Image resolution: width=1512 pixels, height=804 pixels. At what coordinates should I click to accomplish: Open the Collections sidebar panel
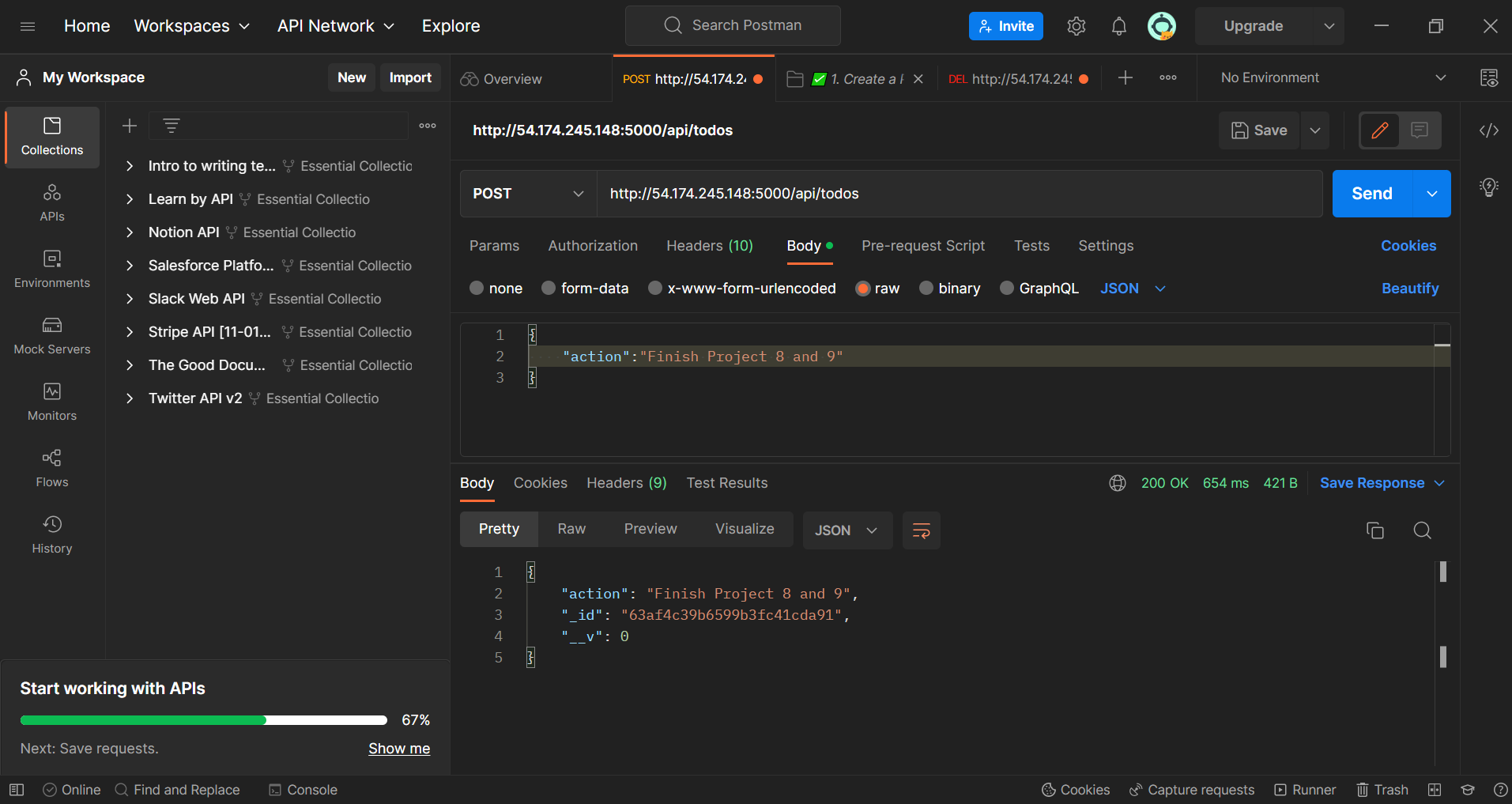tap(51, 135)
